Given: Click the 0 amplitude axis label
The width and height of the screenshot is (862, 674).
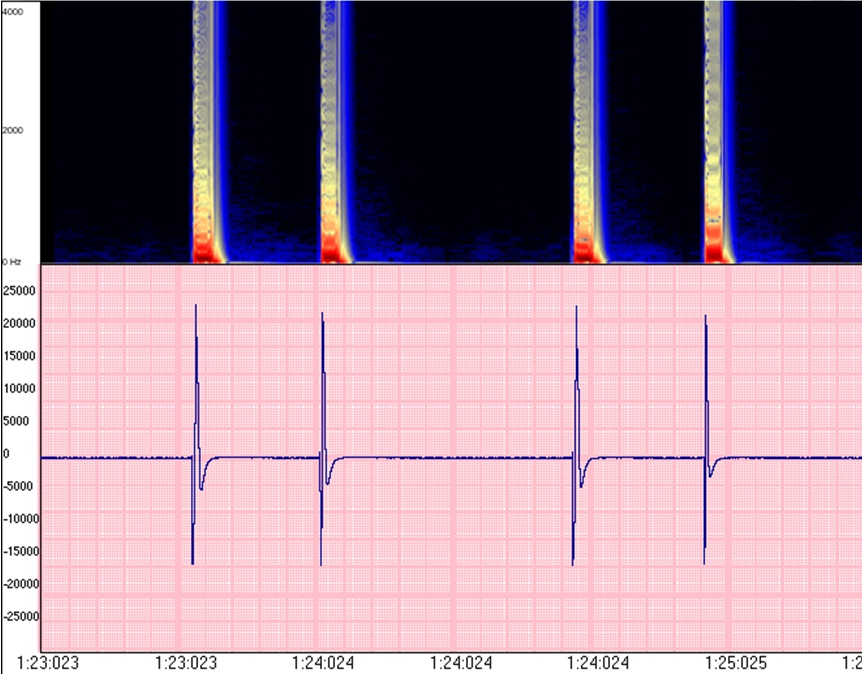Looking at the screenshot, I should point(6,454).
